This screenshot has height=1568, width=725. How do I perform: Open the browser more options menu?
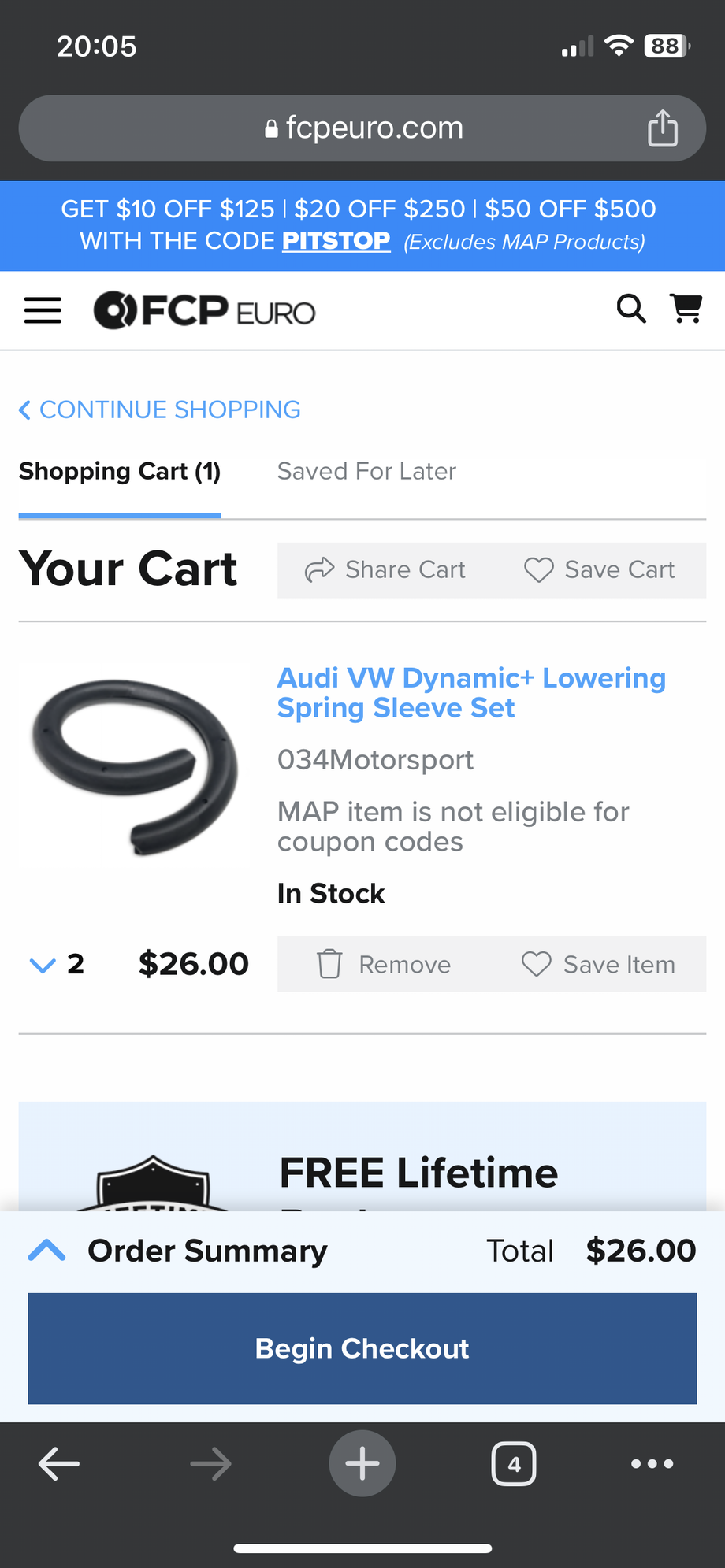[652, 1464]
